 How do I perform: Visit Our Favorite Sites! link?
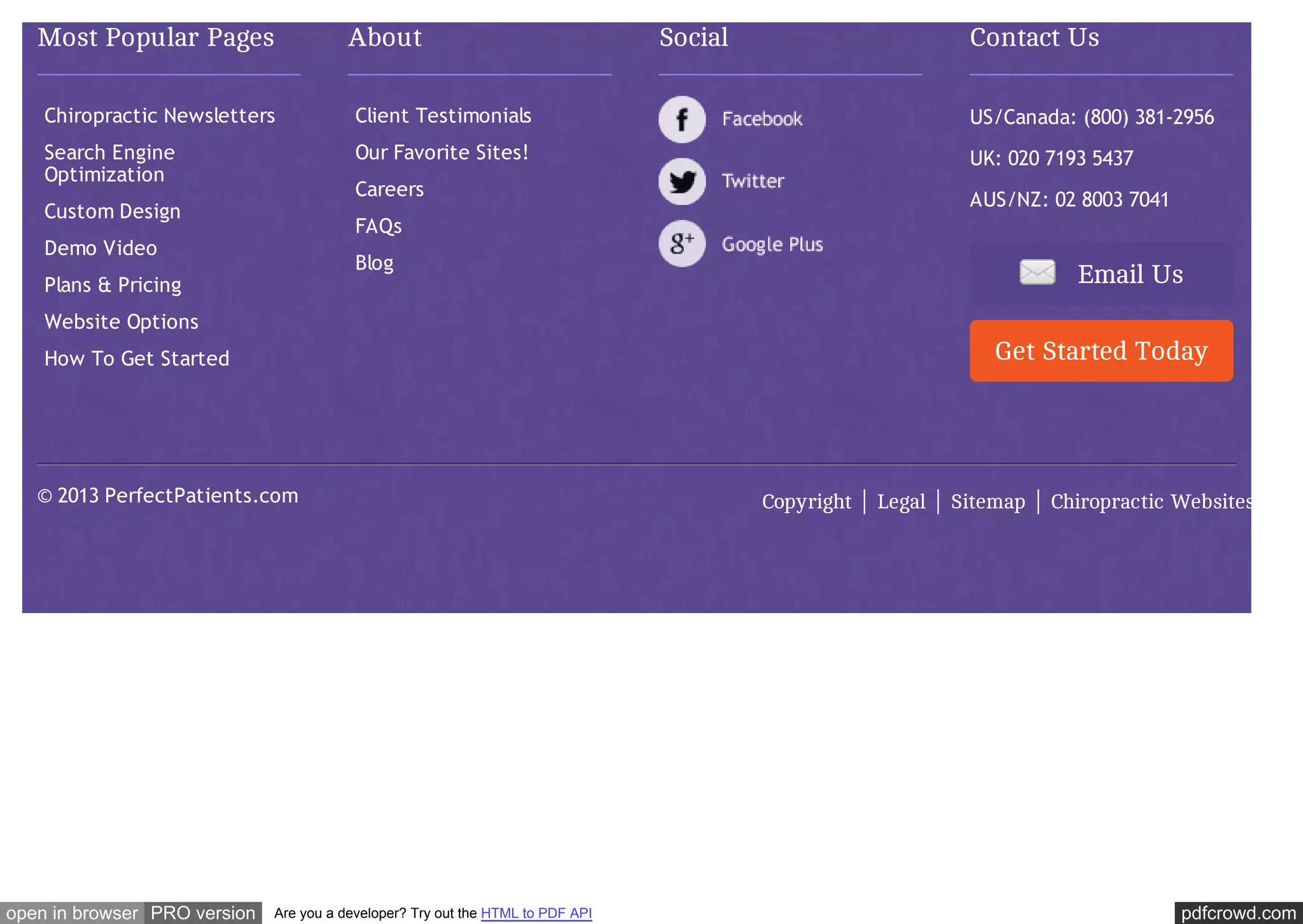click(x=442, y=153)
